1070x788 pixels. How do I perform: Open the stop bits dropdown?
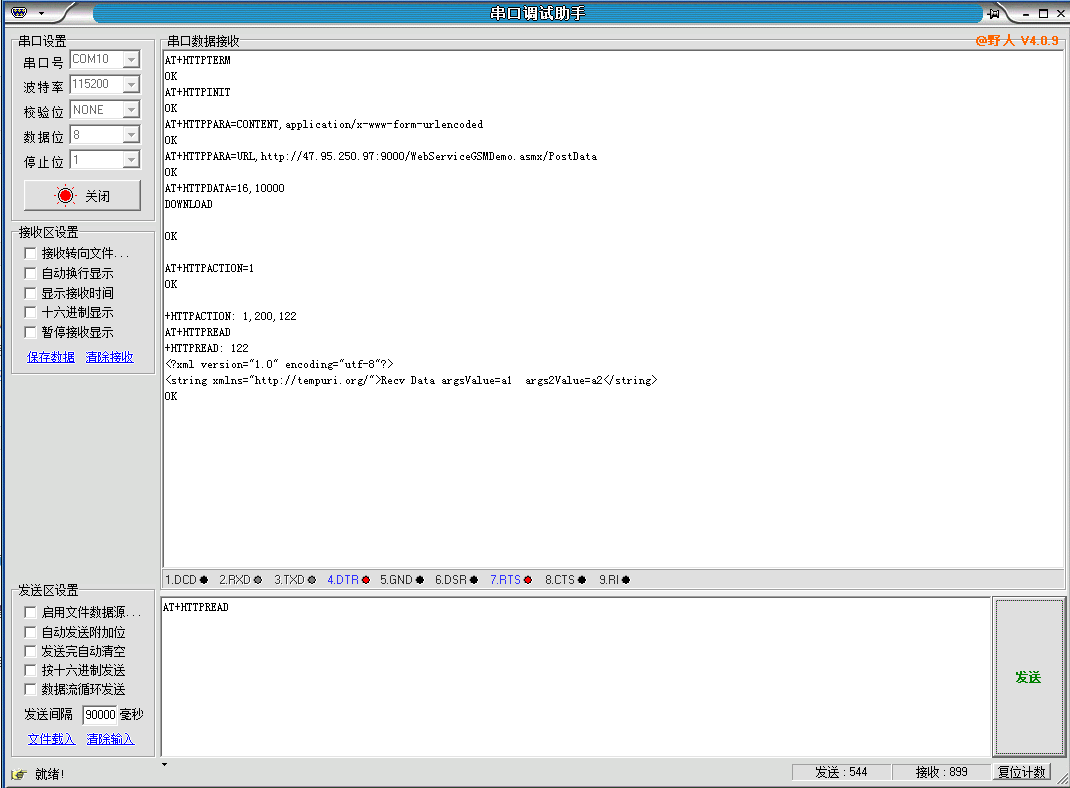coord(131,160)
